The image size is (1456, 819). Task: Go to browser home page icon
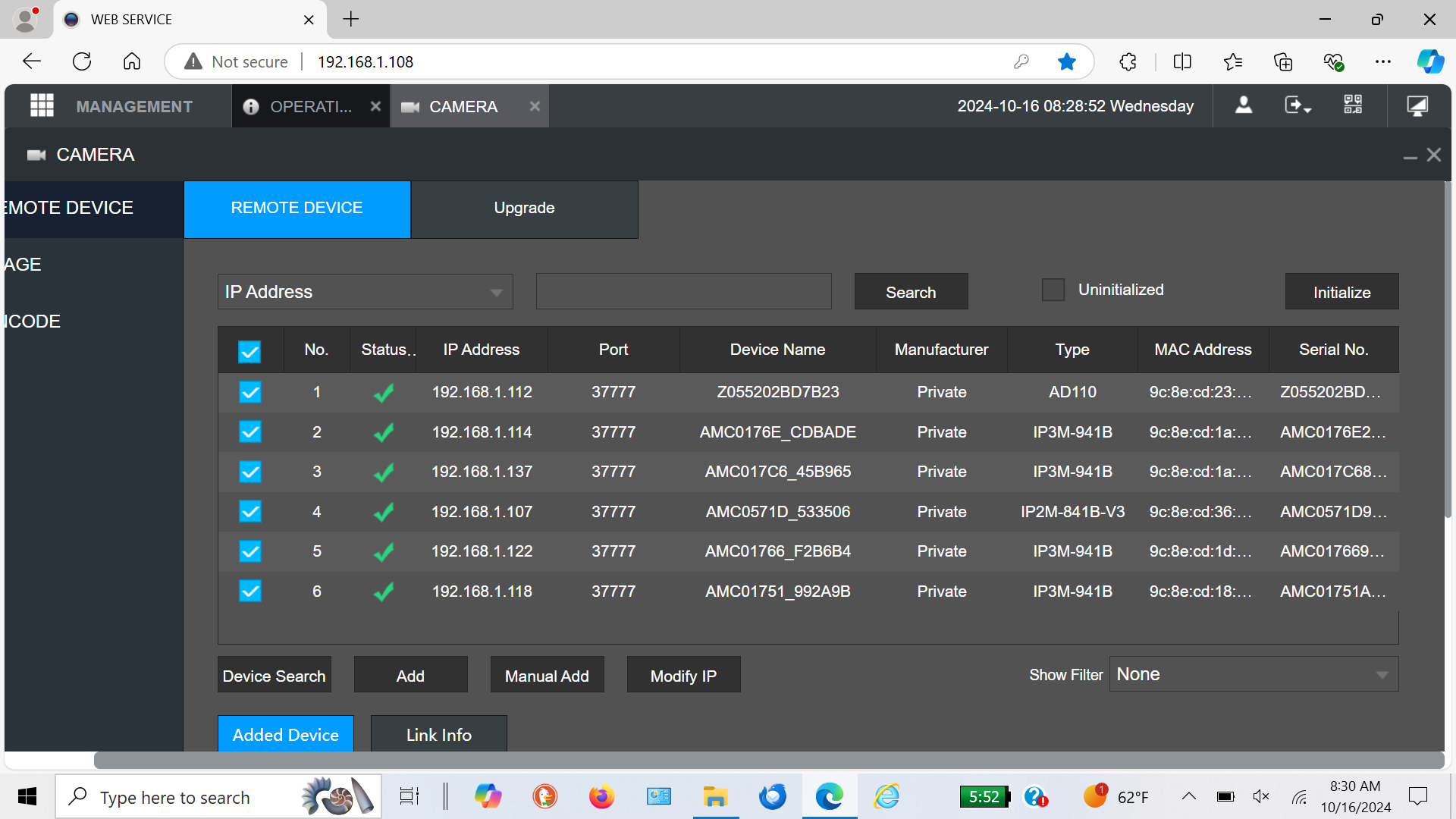point(132,61)
